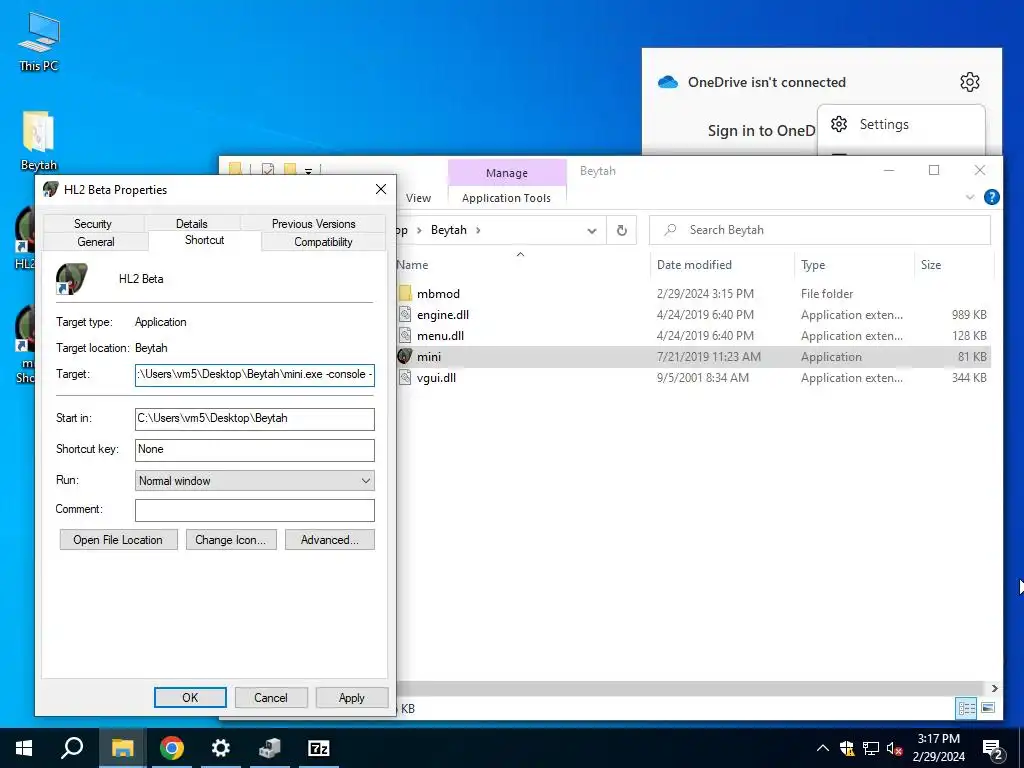Image resolution: width=1024 pixels, height=768 pixels.
Task: Open the address bar history dropdown
Action: (x=592, y=231)
